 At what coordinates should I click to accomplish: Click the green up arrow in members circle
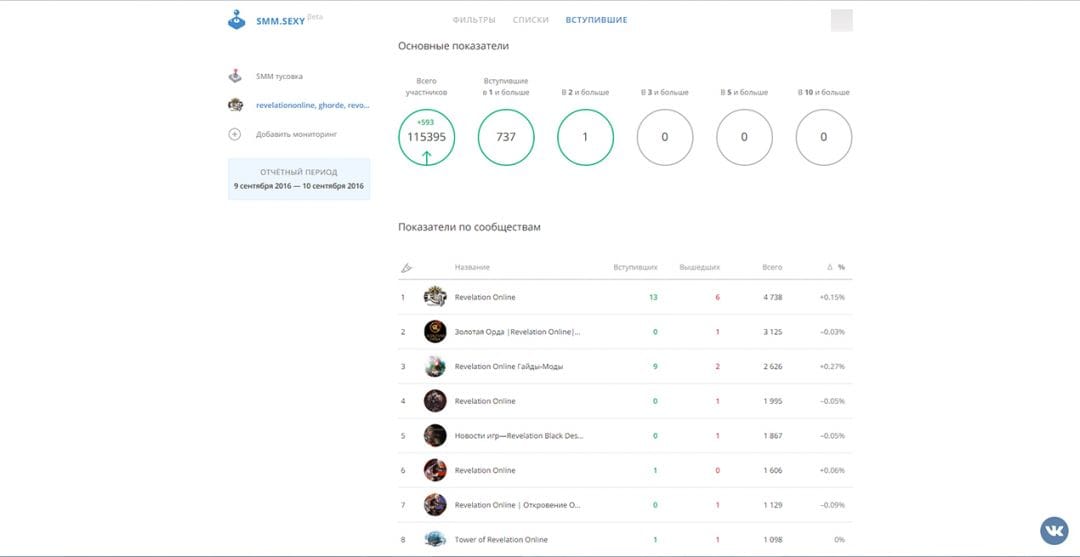point(426,158)
